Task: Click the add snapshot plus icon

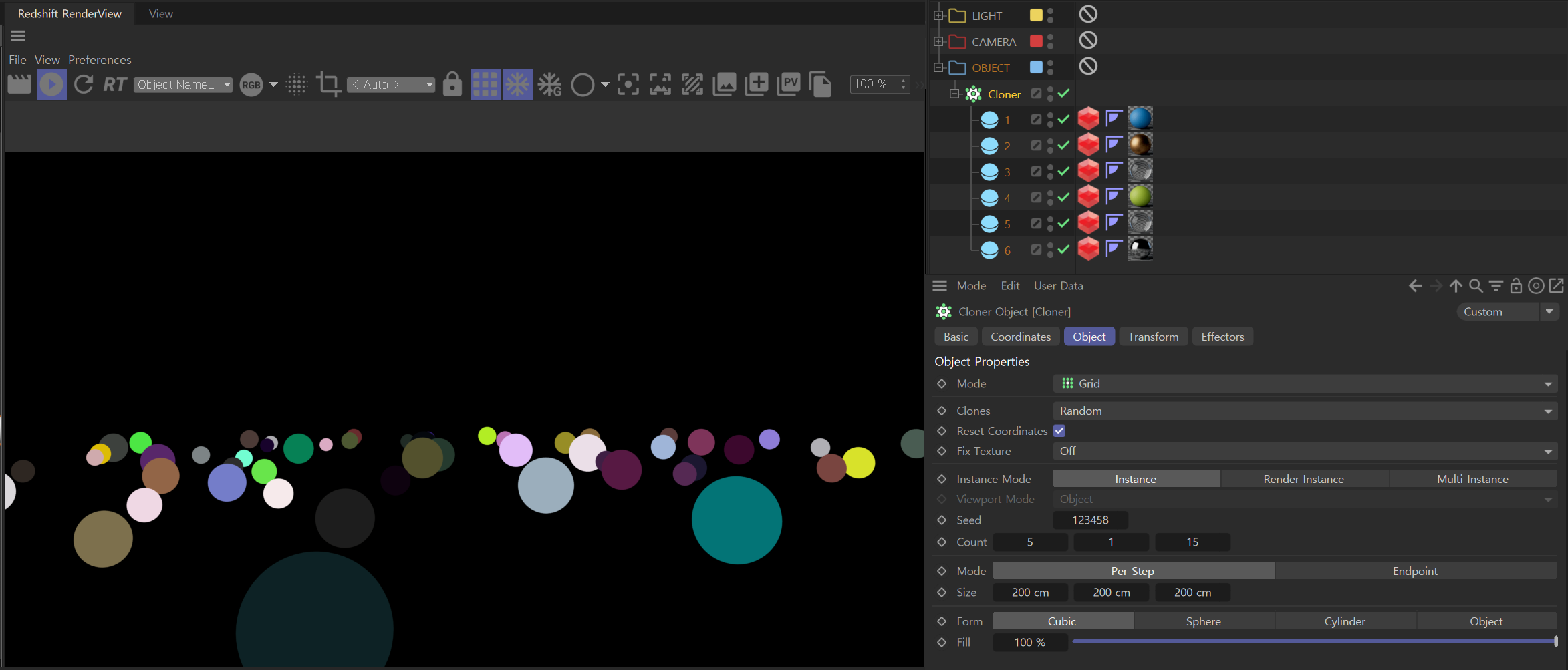Action: click(757, 85)
